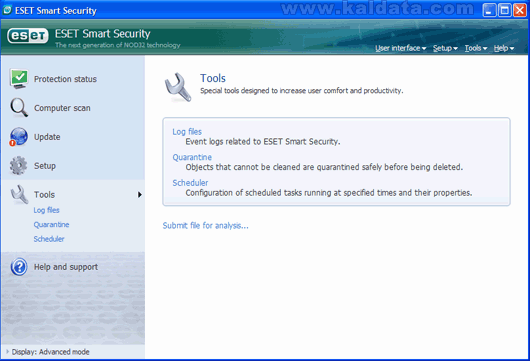Screen dimensions: 530x361
Task: Select Protection status in sidebar
Action: pos(65,79)
